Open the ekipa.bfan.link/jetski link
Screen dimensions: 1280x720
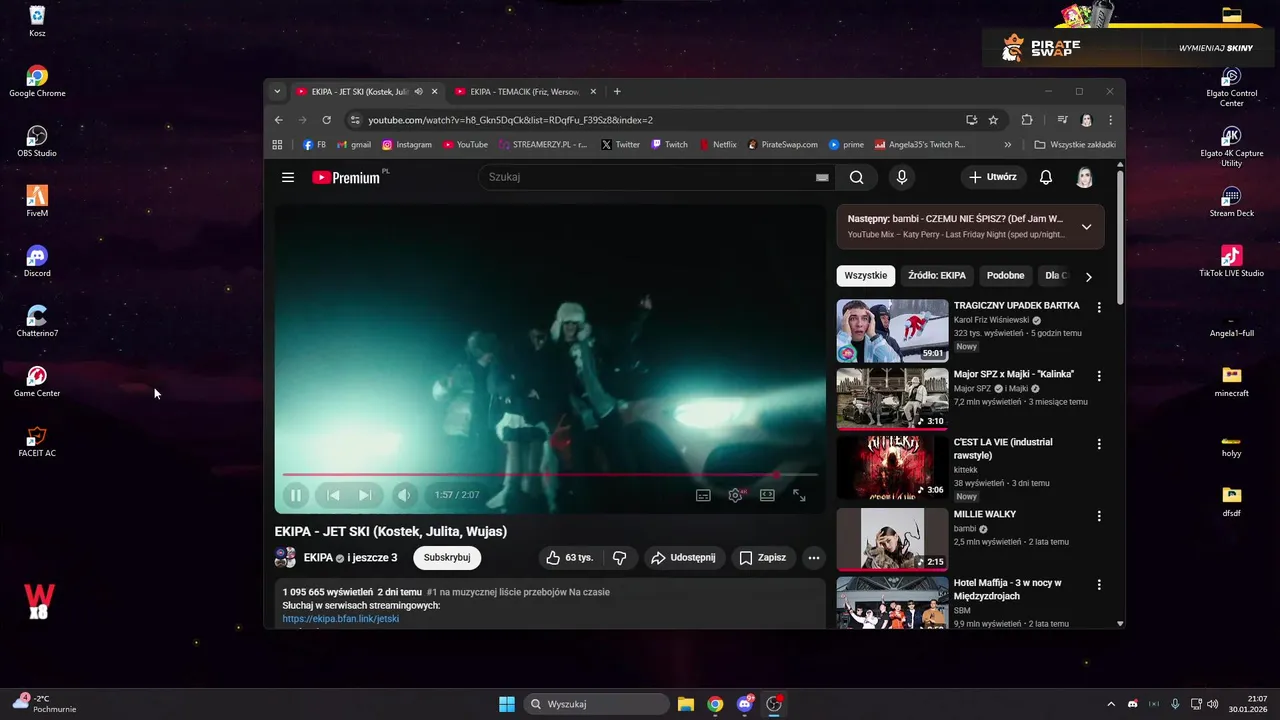coord(341,619)
